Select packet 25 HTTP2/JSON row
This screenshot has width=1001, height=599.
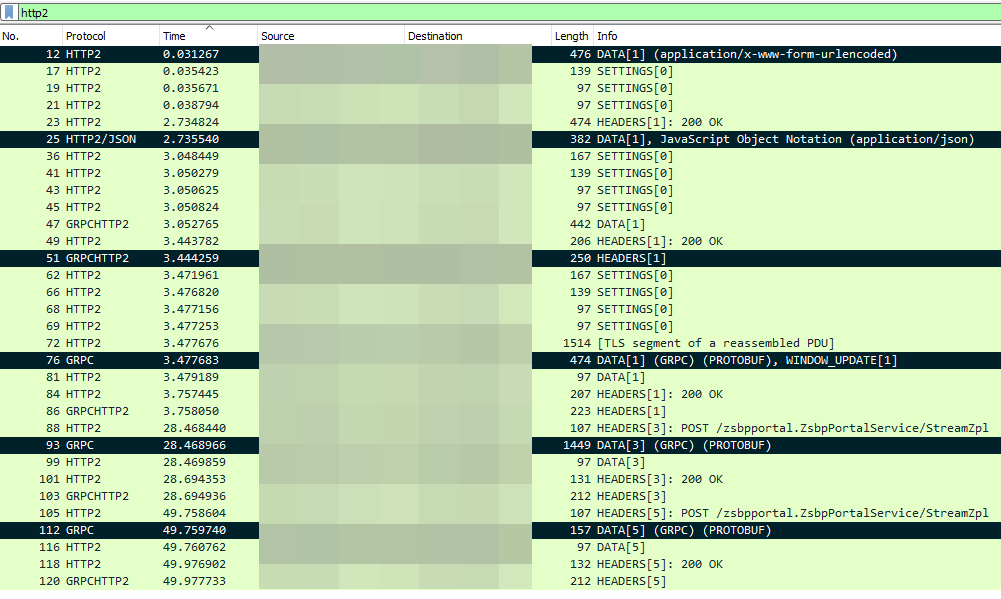(500, 139)
